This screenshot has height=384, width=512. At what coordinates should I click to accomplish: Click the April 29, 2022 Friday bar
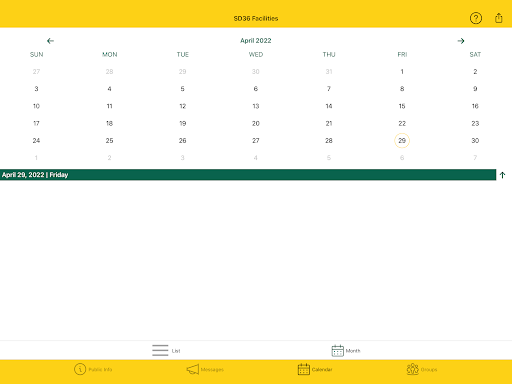tap(248, 175)
